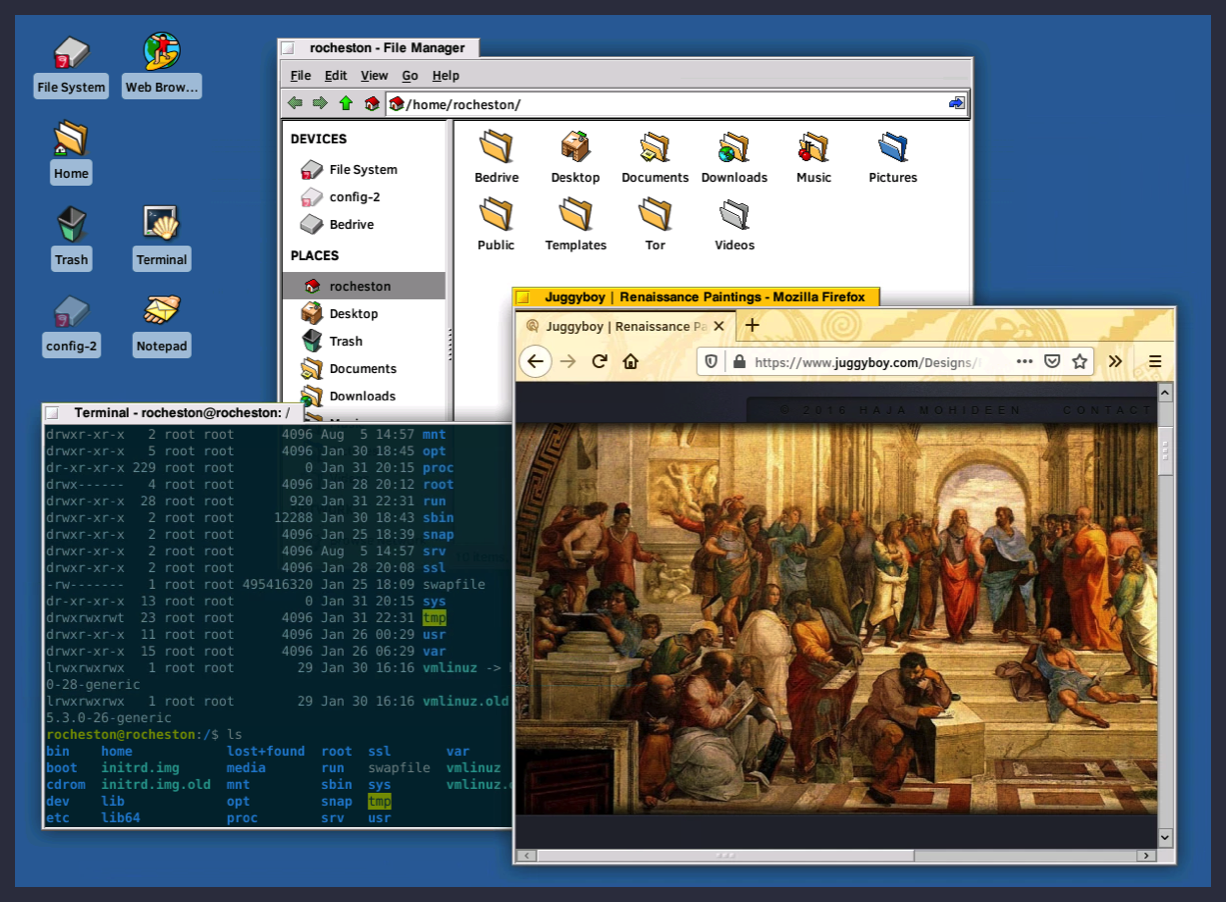
Task: Select rocheston in the Places sidebar
Action: click(364, 286)
